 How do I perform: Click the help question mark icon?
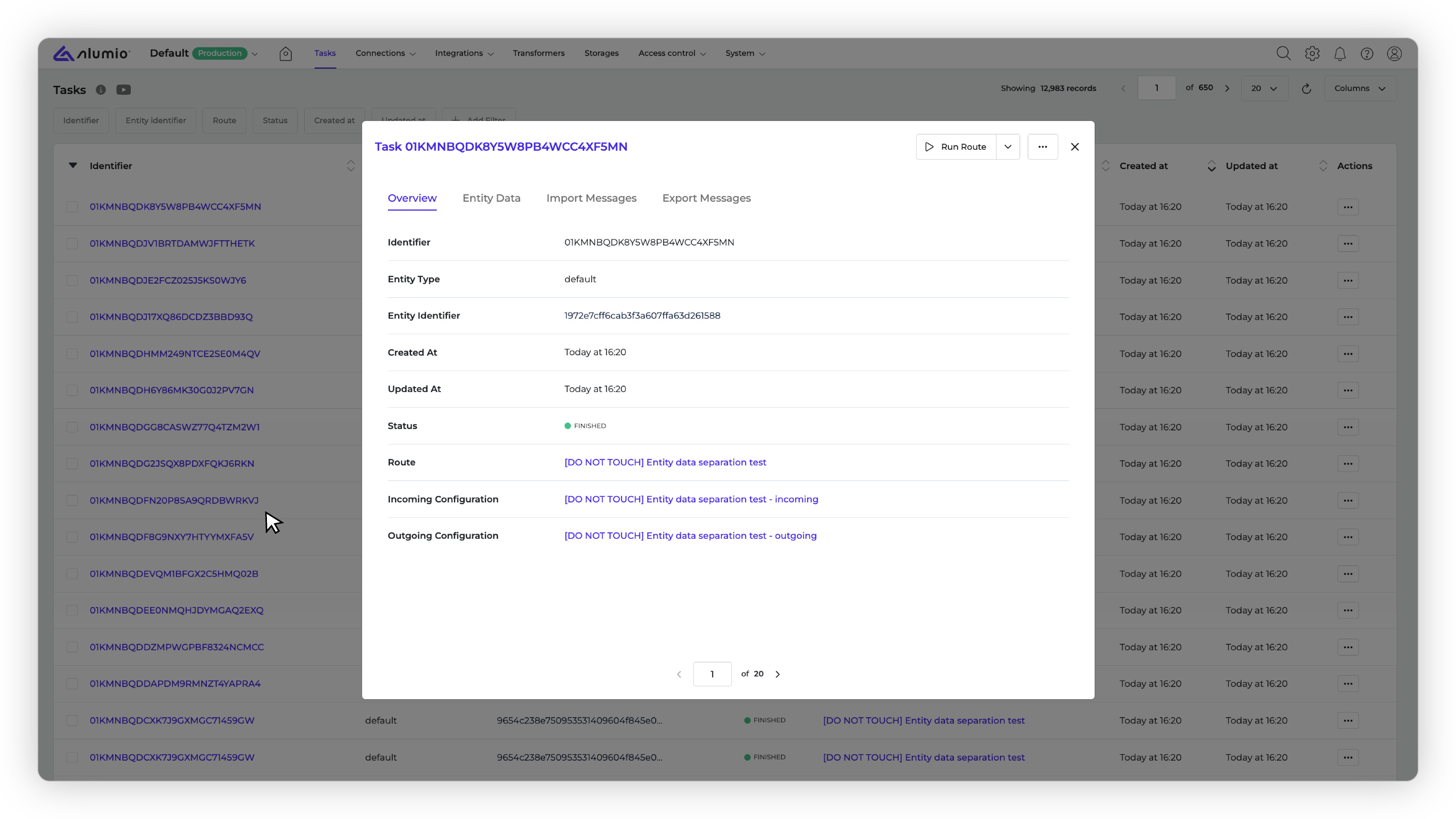[1367, 53]
